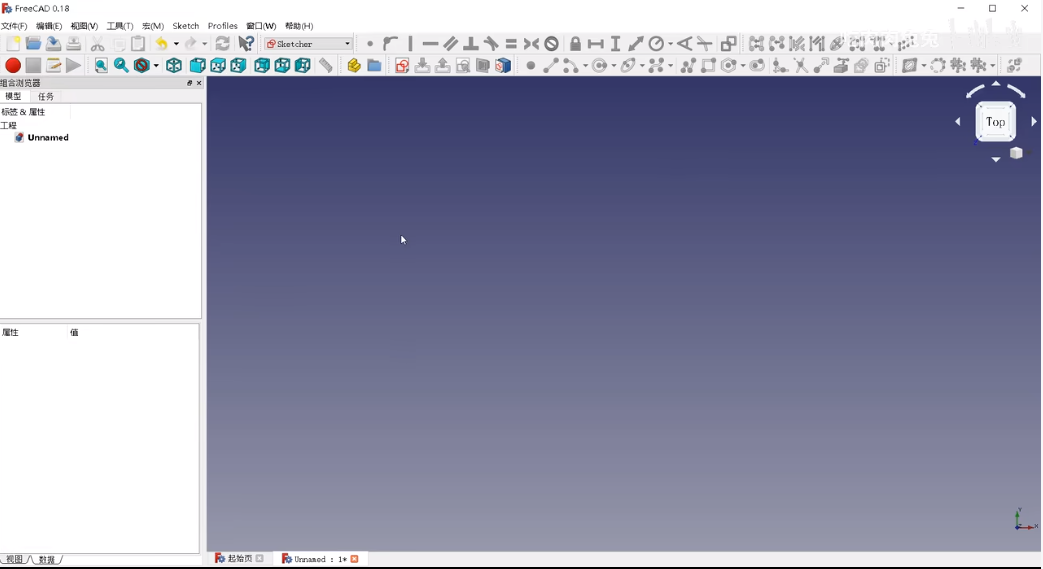The height and width of the screenshot is (569, 1043).
Task: Select the Unnamed document in the tree
Action: (48, 138)
